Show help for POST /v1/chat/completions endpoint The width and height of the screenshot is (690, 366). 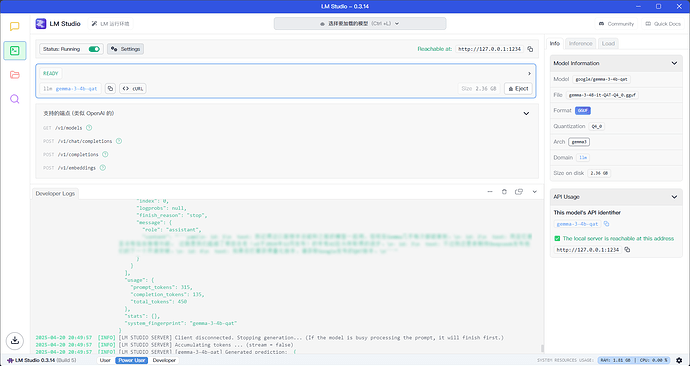[x=119, y=141]
